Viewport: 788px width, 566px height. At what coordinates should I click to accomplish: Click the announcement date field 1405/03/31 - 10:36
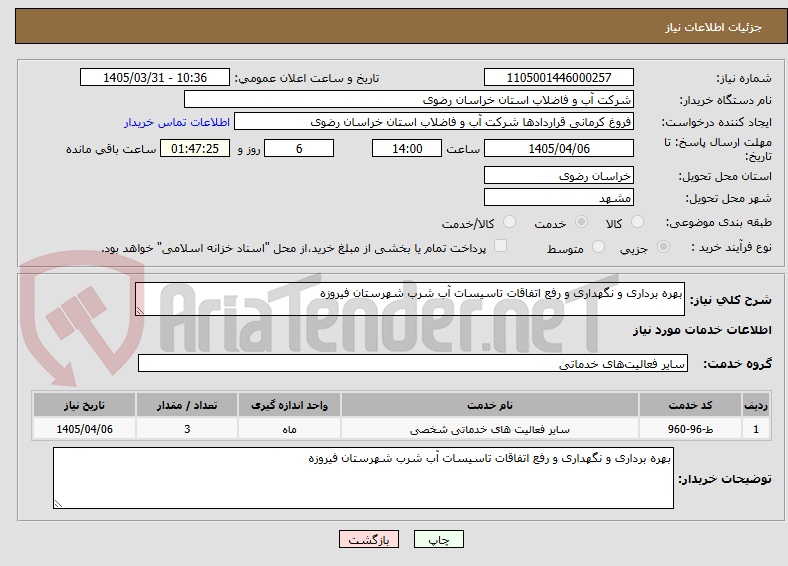point(155,77)
